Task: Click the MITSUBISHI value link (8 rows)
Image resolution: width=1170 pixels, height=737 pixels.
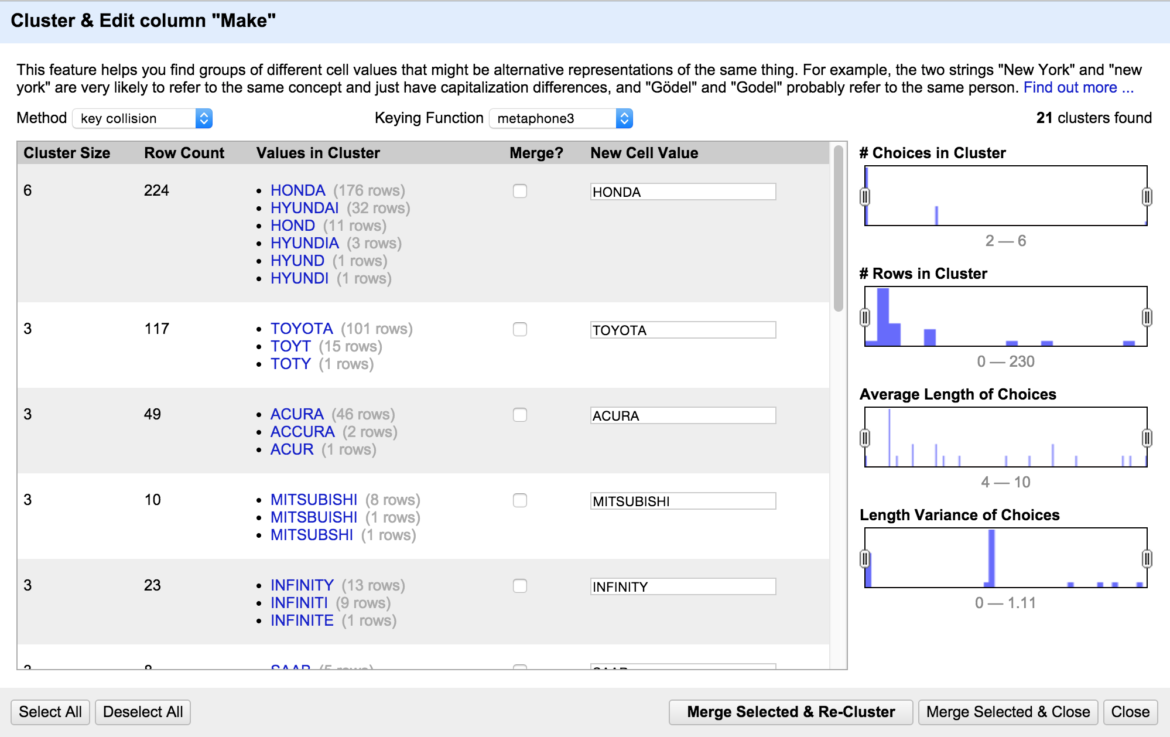Action: point(313,500)
